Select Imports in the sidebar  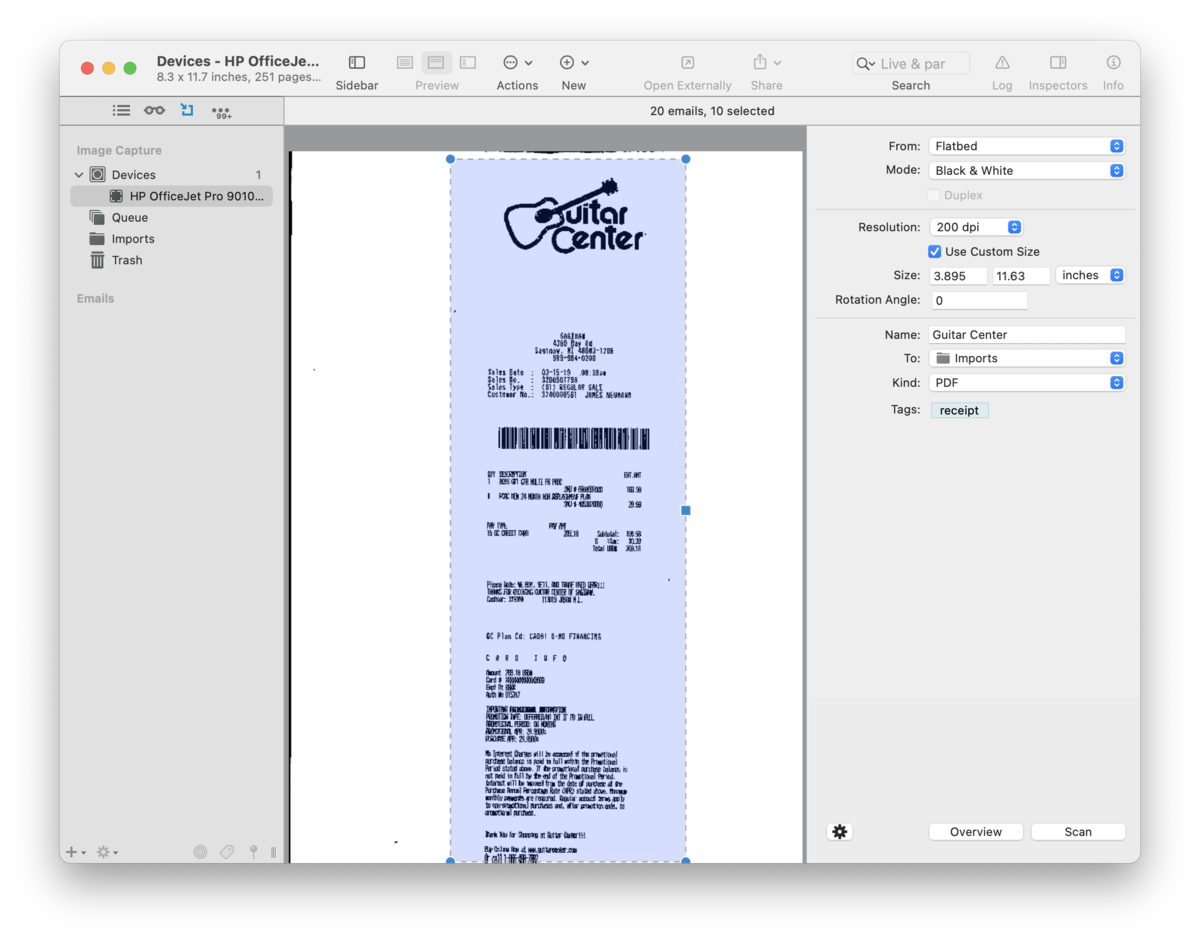point(171,239)
